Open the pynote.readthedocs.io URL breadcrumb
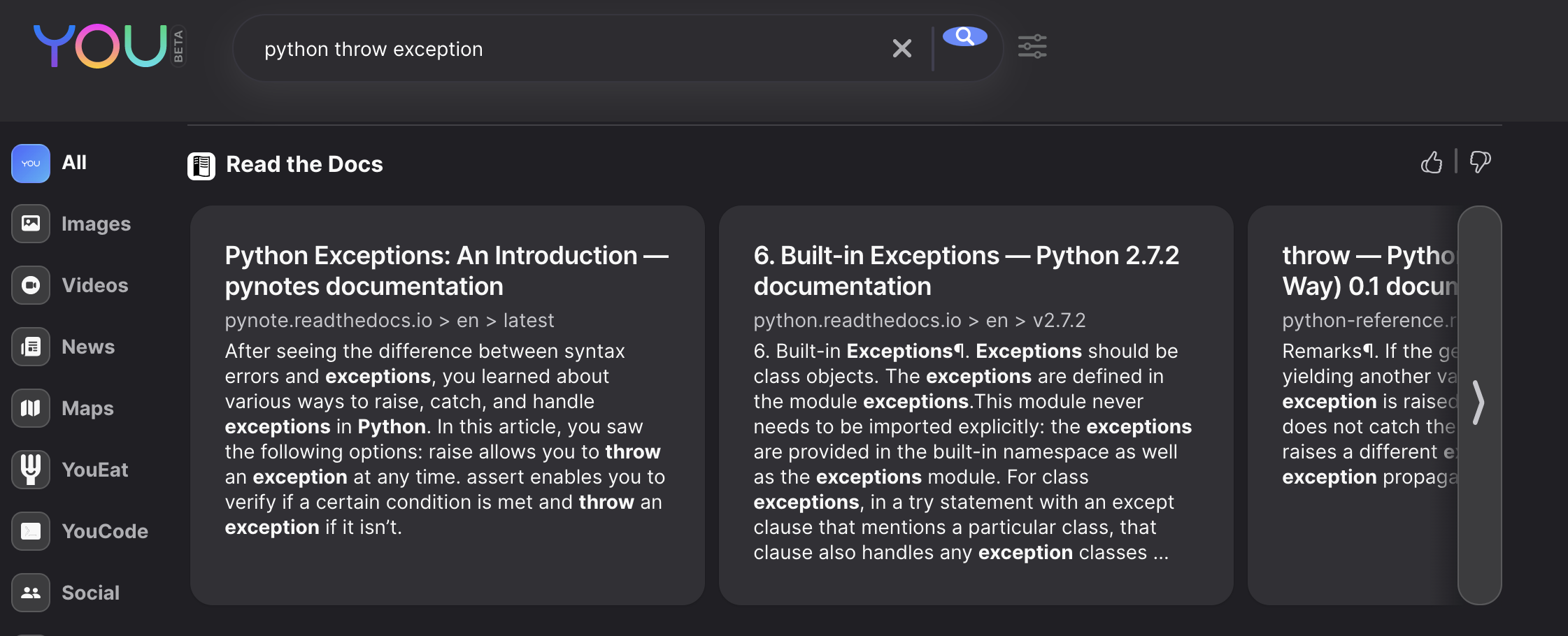The width and height of the screenshot is (1568, 636). point(389,320)
